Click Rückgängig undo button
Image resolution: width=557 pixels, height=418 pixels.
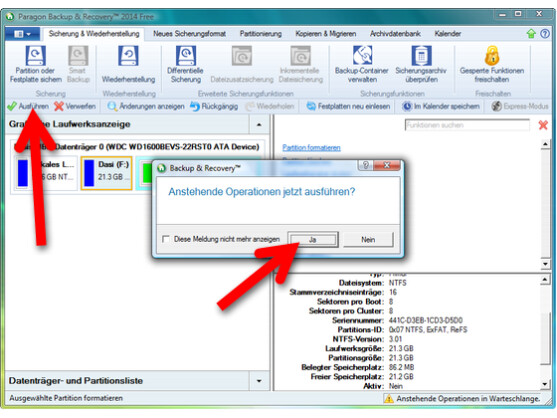pyautogui.click(x=214, y=106)
